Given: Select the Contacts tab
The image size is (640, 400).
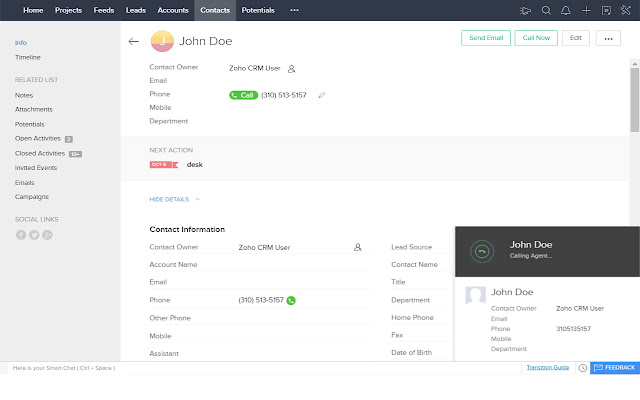Looking at the screenshot, I should click(x=215, y=10).
